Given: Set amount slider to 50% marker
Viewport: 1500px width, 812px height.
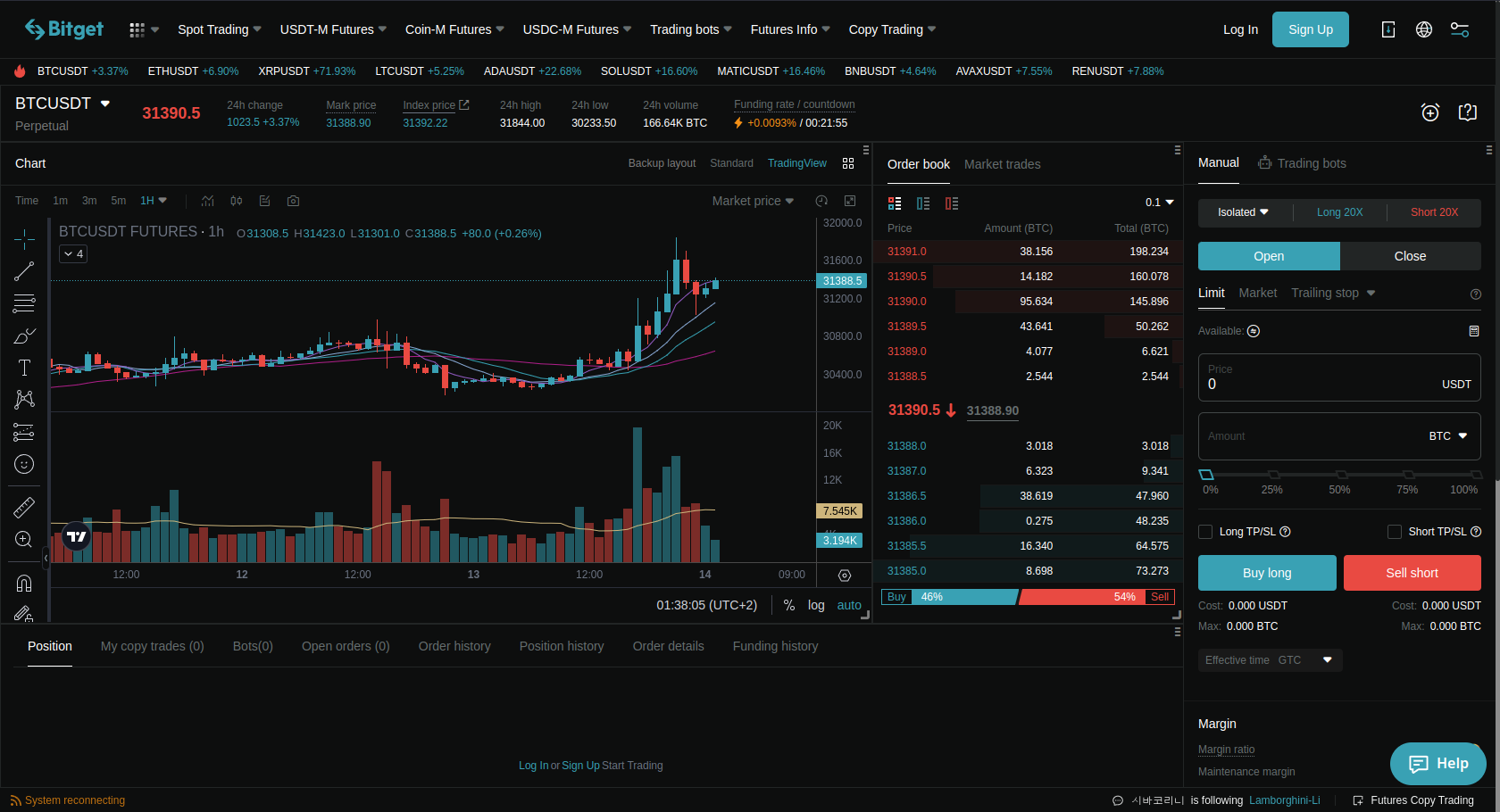Looking at the screenshot, I should coord(1340,475).
